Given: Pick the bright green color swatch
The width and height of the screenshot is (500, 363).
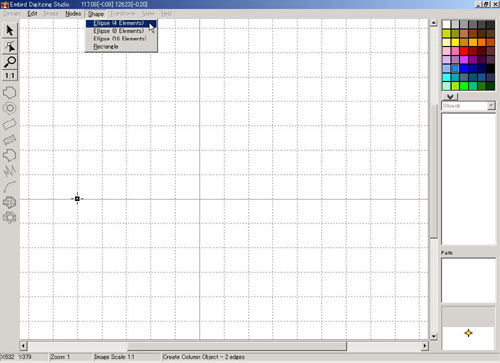Looking at the screenshot, I should [x=464, y=86].
